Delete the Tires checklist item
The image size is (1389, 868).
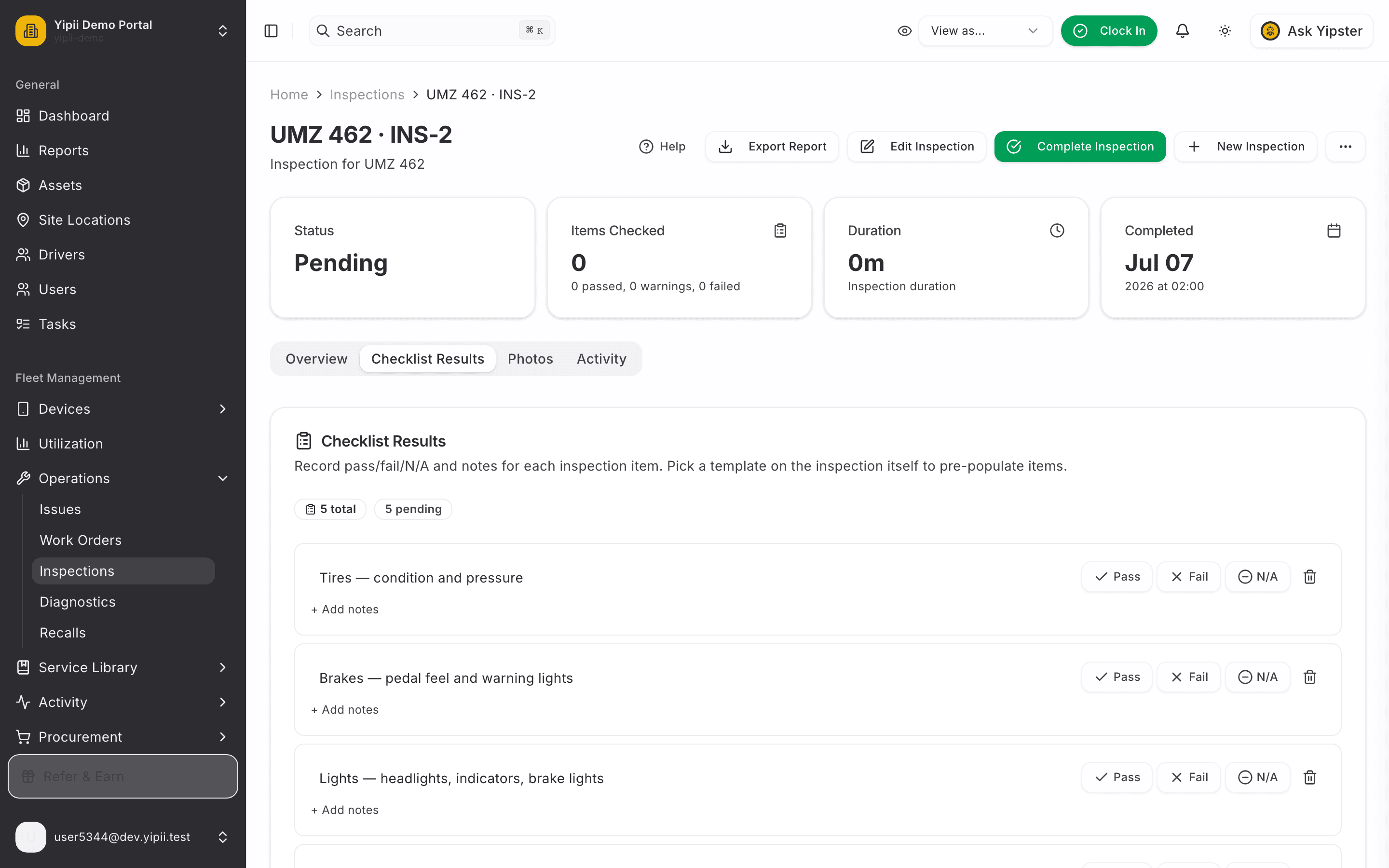coord(1310,577)
